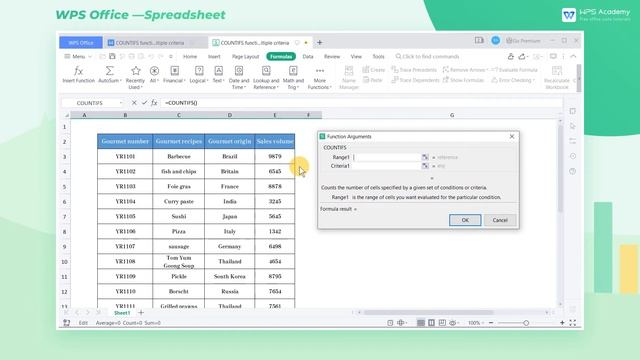The height and width of the screenshot is (360, 640).
Task: Click Create names in the ribbon
Action: (373, 70)
